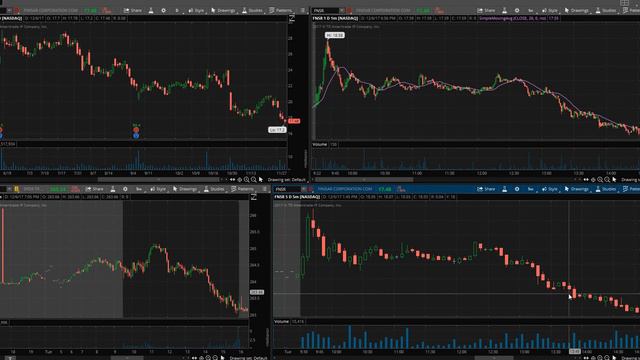Click Edit studies flask icon in bottom-right chart
The image size is (640, 360).
(504, 189)
